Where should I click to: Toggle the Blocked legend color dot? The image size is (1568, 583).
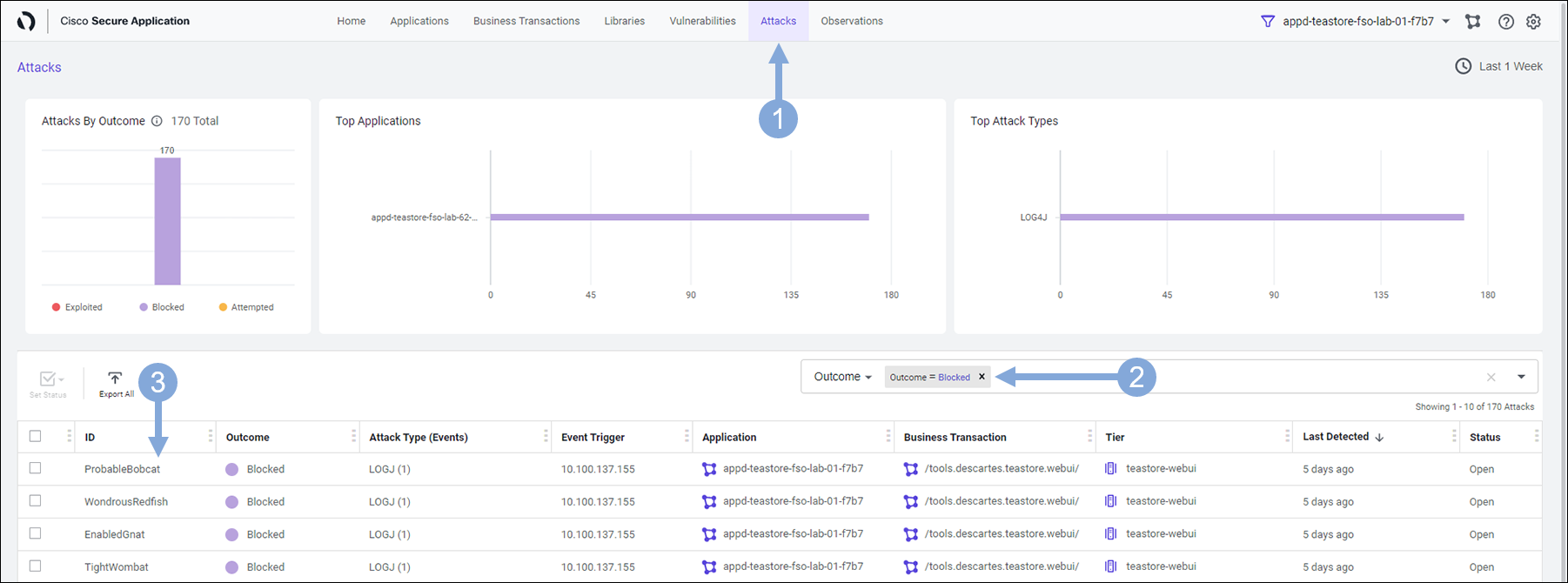(x=144, y=307)
